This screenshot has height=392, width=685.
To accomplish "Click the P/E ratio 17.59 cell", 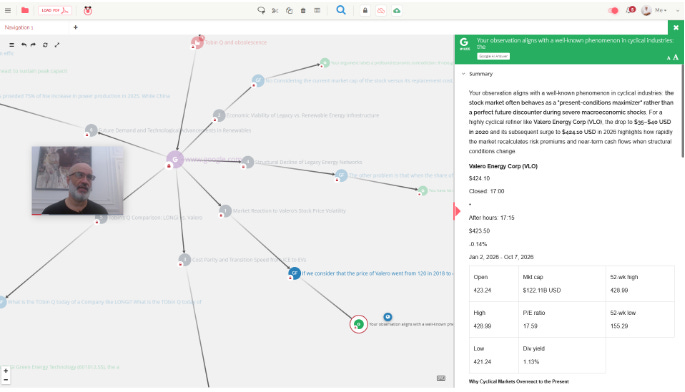I will [562, 319].
